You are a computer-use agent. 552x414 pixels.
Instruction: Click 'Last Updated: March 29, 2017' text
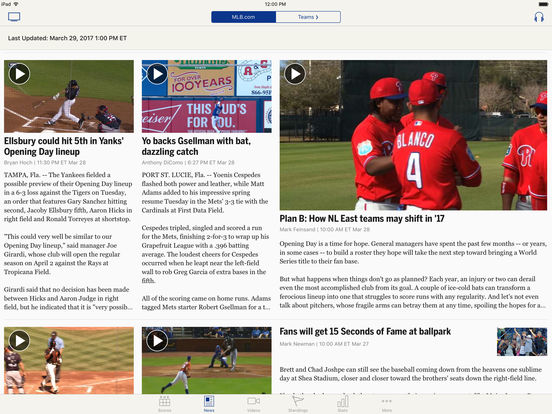coord(67,38)
